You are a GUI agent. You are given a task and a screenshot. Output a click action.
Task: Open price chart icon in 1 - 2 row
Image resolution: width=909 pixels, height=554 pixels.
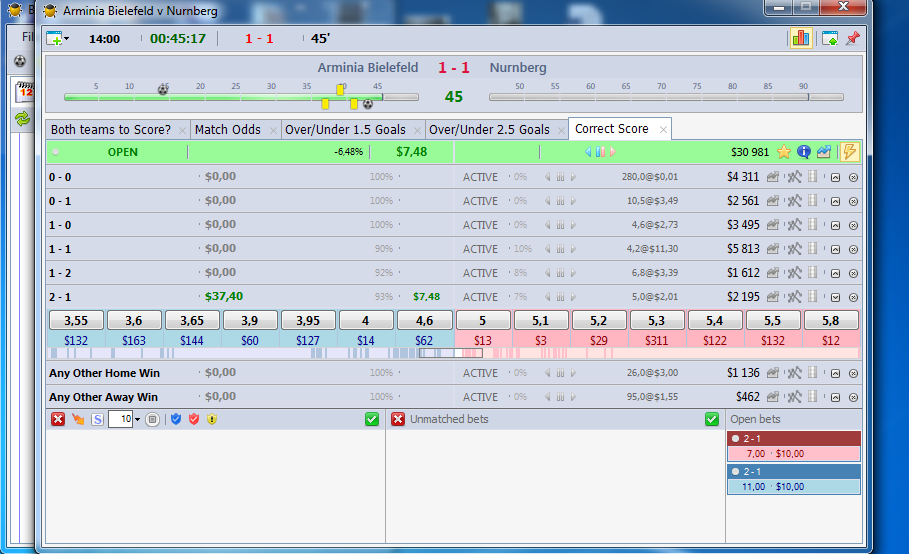pyautogui.click(x=772, y=272)
